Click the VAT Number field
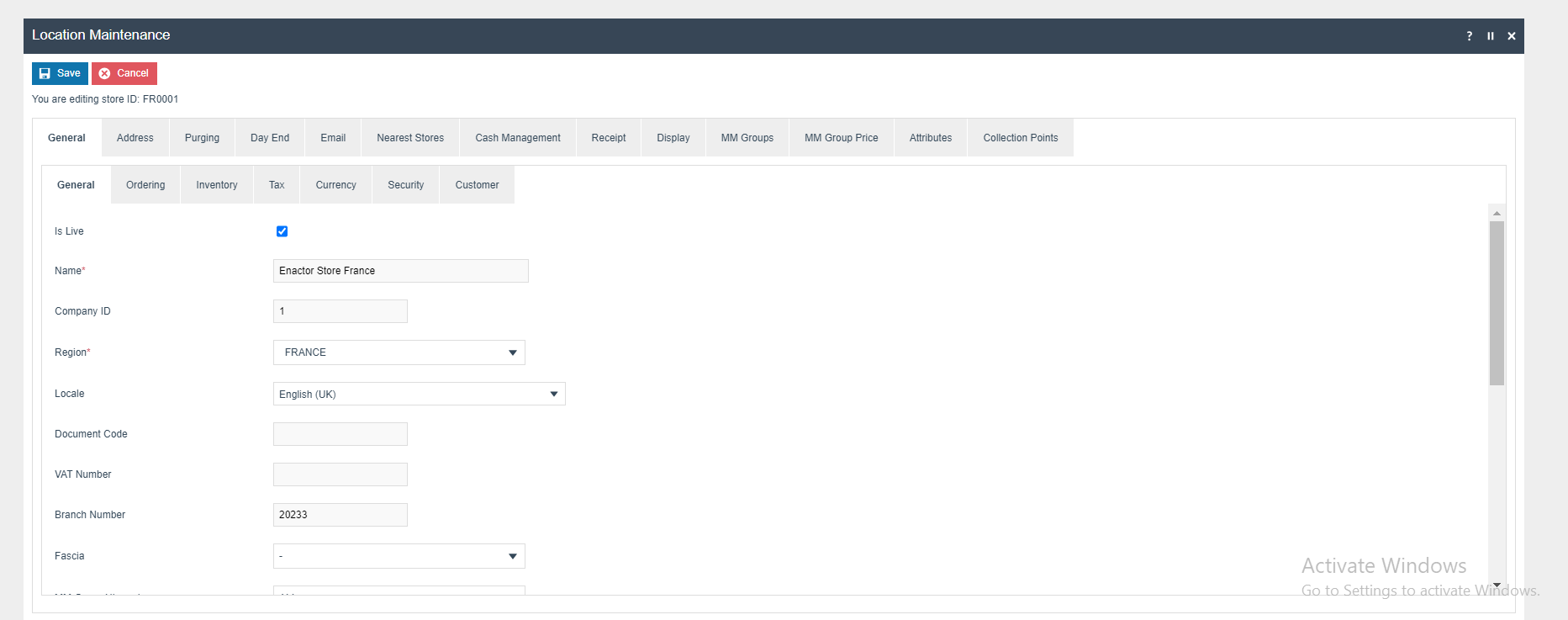Viewport: 1568px width, 620px height. point(340,474)
